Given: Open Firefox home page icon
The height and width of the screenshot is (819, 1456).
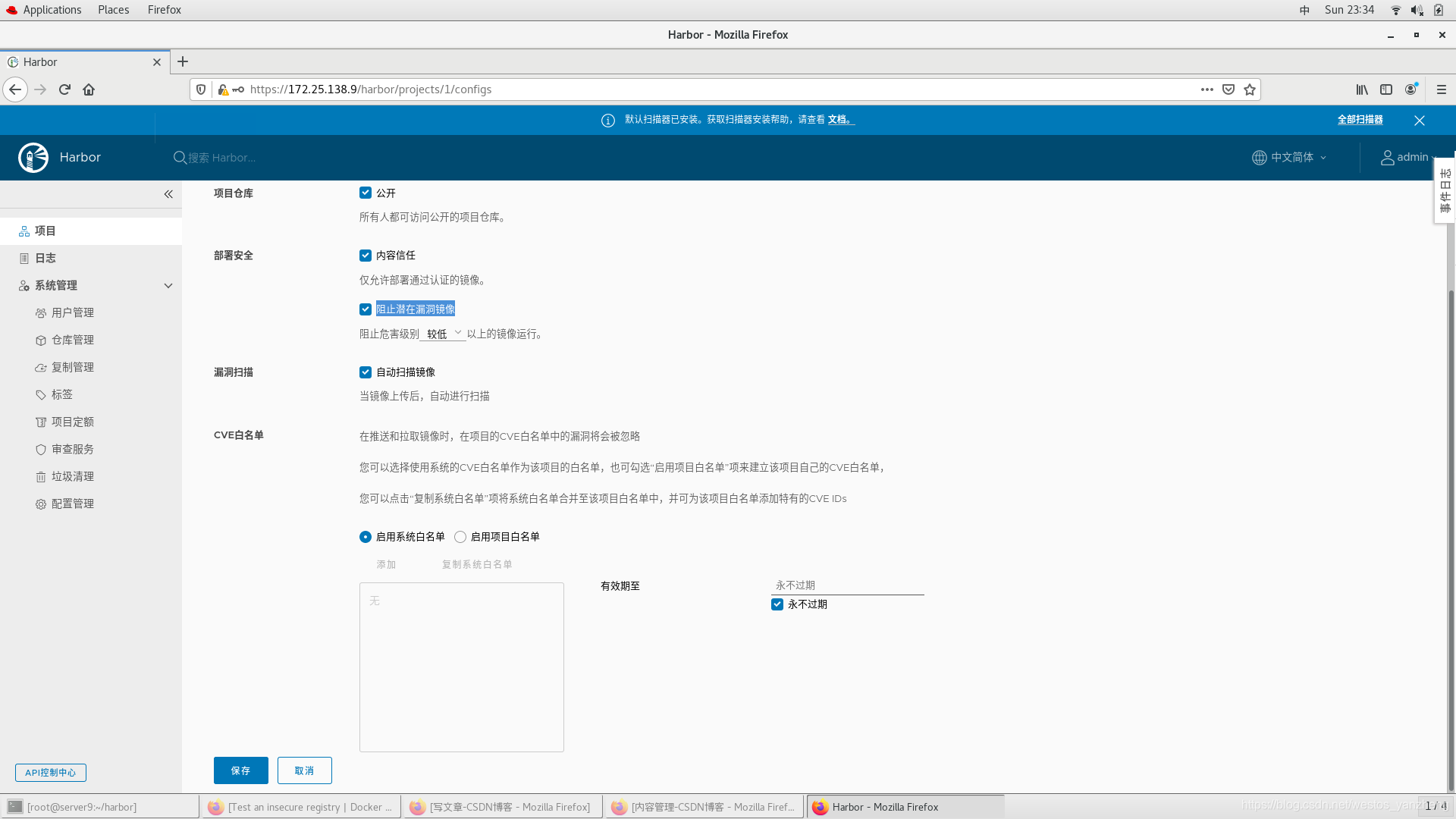Looking at the screenshot, I should click(89, 89).
